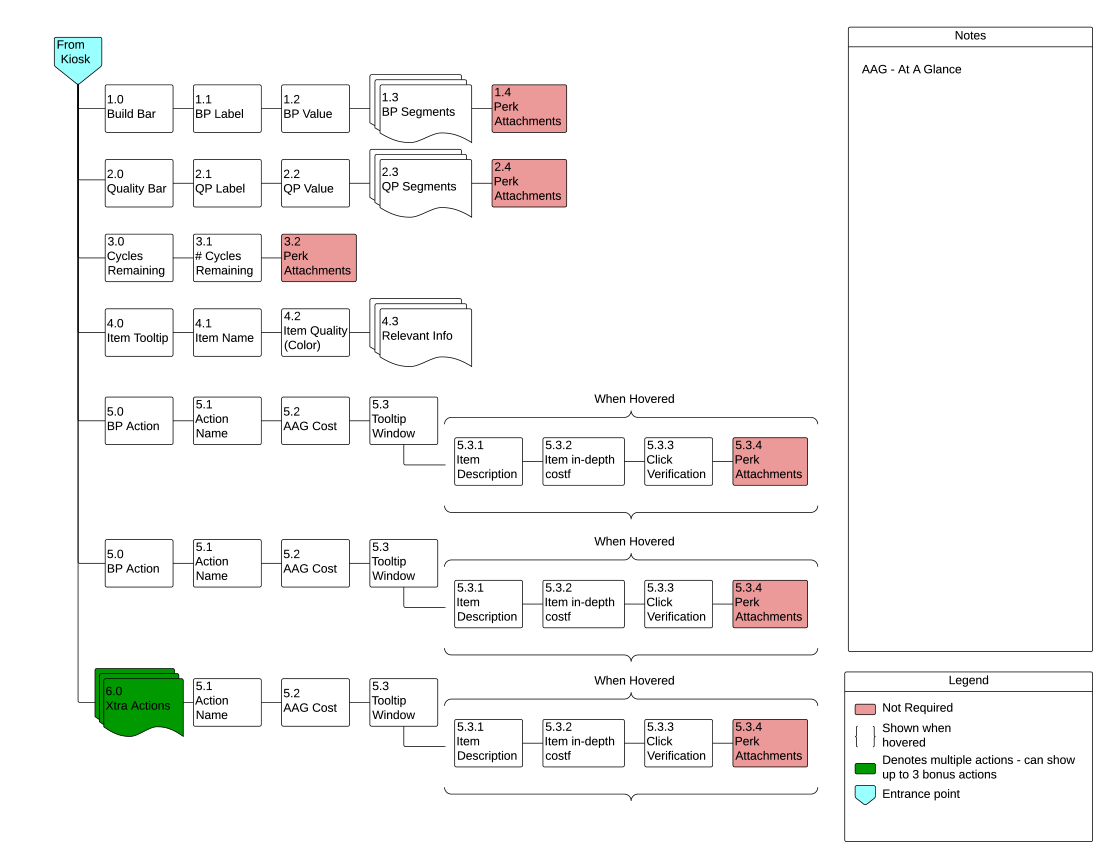This screenshot has height=868, width=1113.
Task: Click the Legend panel title
Action: (968, 681)
